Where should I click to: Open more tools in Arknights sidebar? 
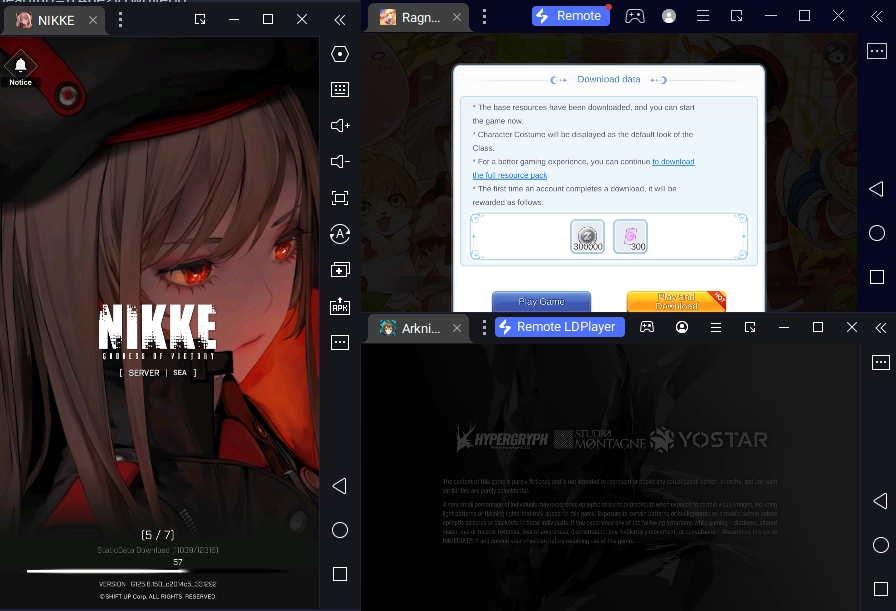tap(881, 362)
